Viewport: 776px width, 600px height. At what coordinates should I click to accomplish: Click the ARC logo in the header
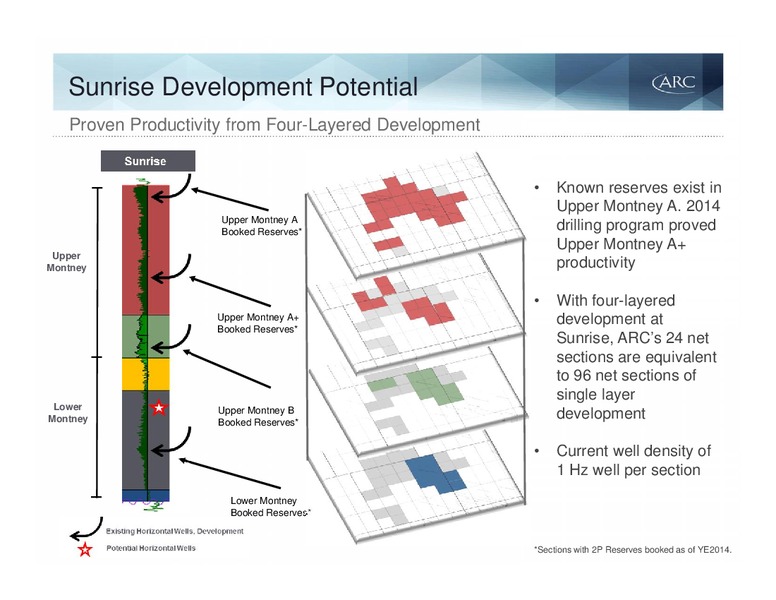(x=674, y=82)
